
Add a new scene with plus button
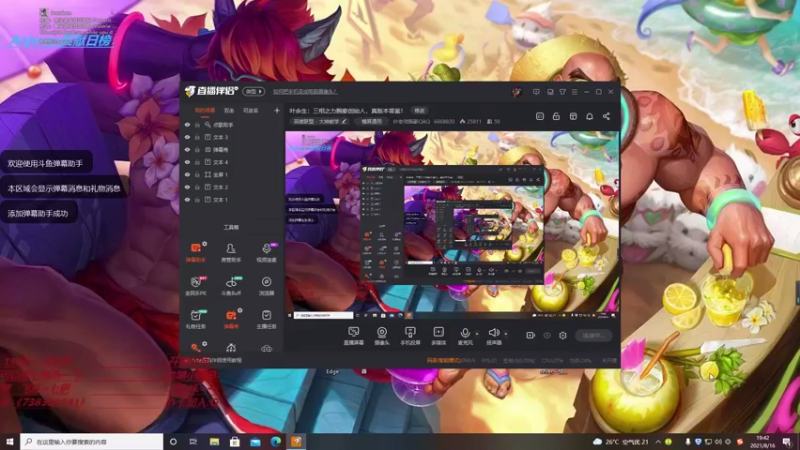tap(277, 111)
